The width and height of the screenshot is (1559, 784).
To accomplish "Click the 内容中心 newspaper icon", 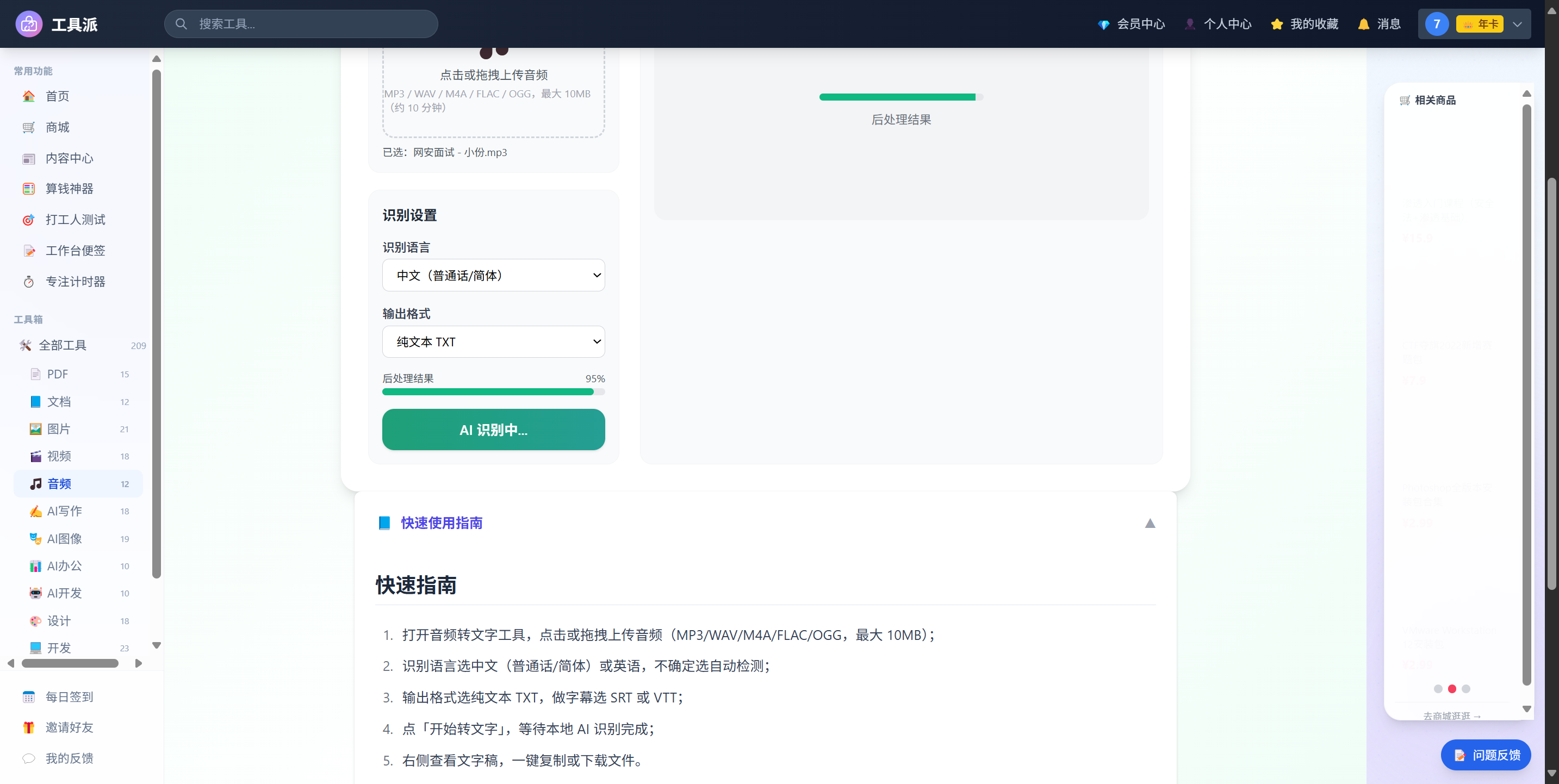I will pos(28,159).
